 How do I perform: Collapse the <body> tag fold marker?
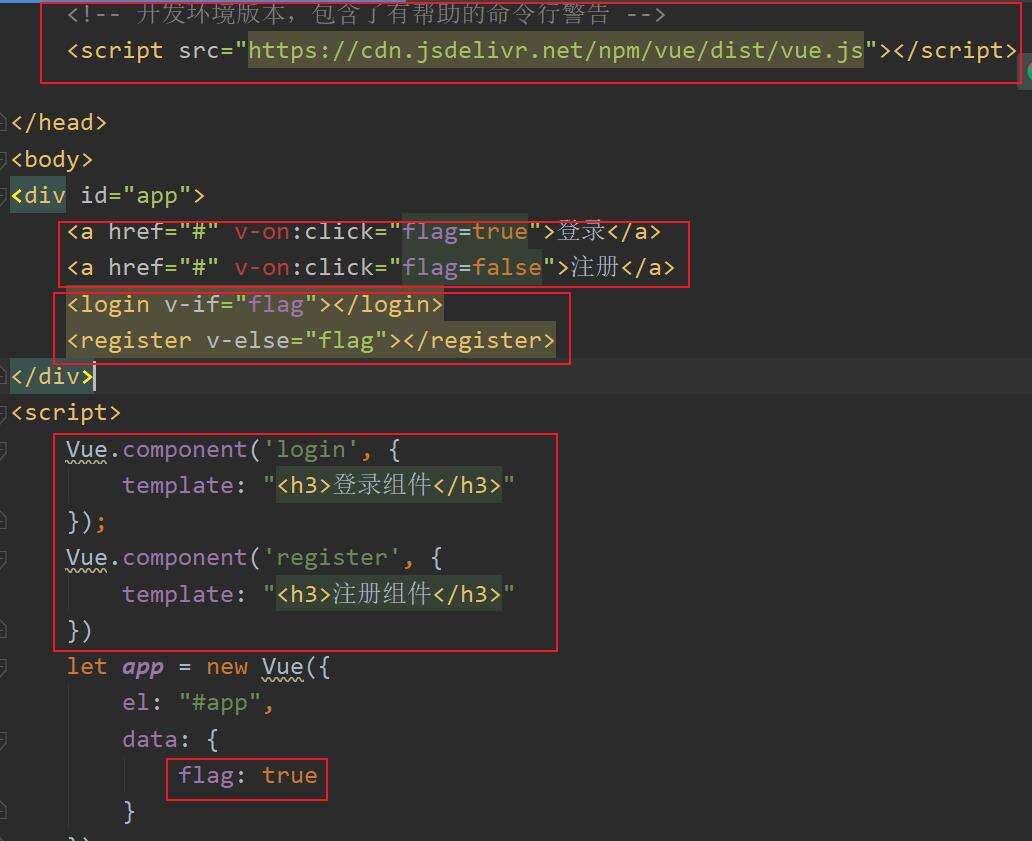pyautogui.click(x=4, y=159)
